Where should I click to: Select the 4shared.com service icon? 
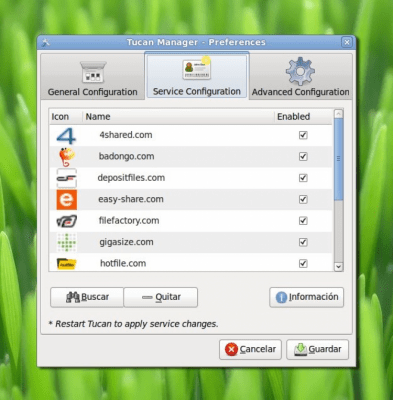[x=66, y=135]
